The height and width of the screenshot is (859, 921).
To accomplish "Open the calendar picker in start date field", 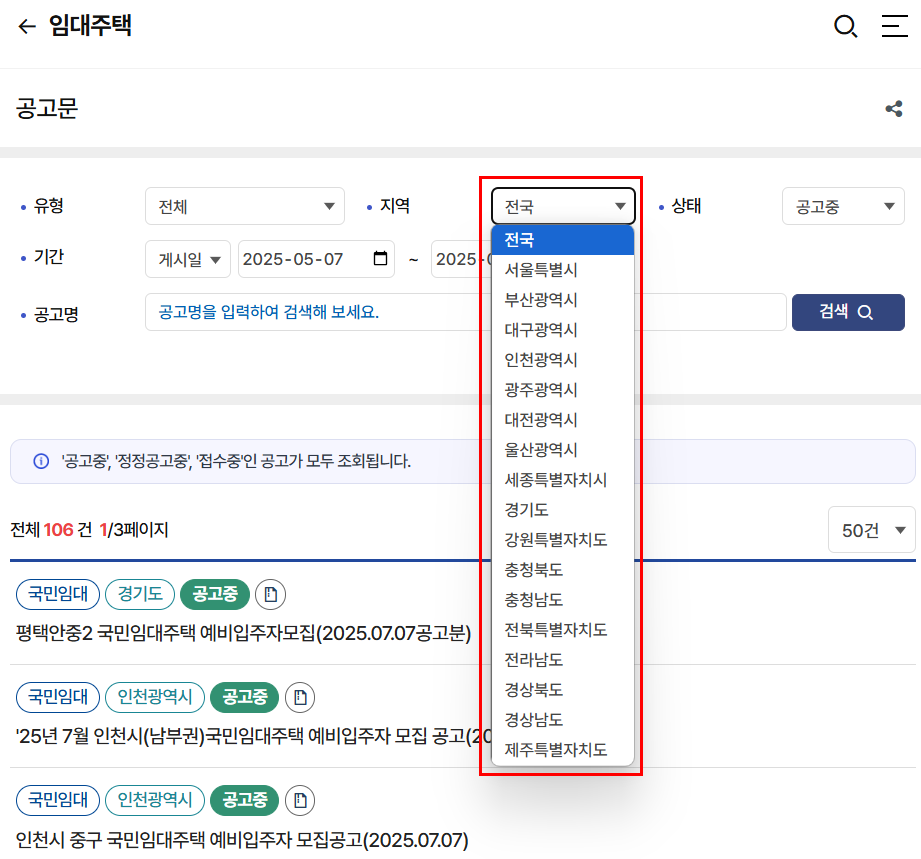I will [x=381, y=259].
